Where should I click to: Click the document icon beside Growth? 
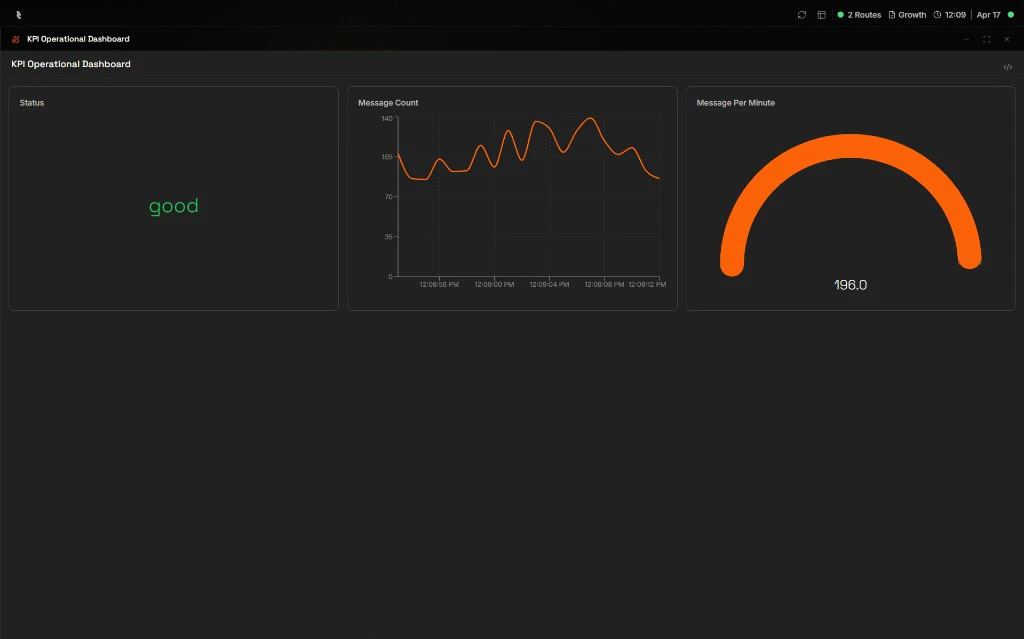[892, 15]
